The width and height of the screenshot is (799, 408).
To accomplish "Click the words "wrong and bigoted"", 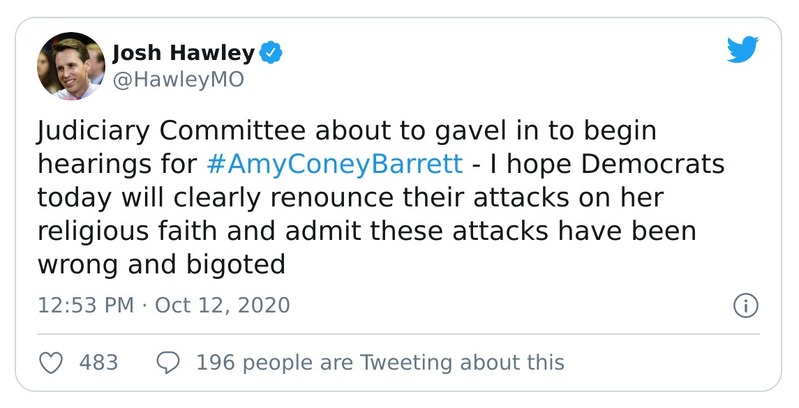I will click(x=163, y=264).
